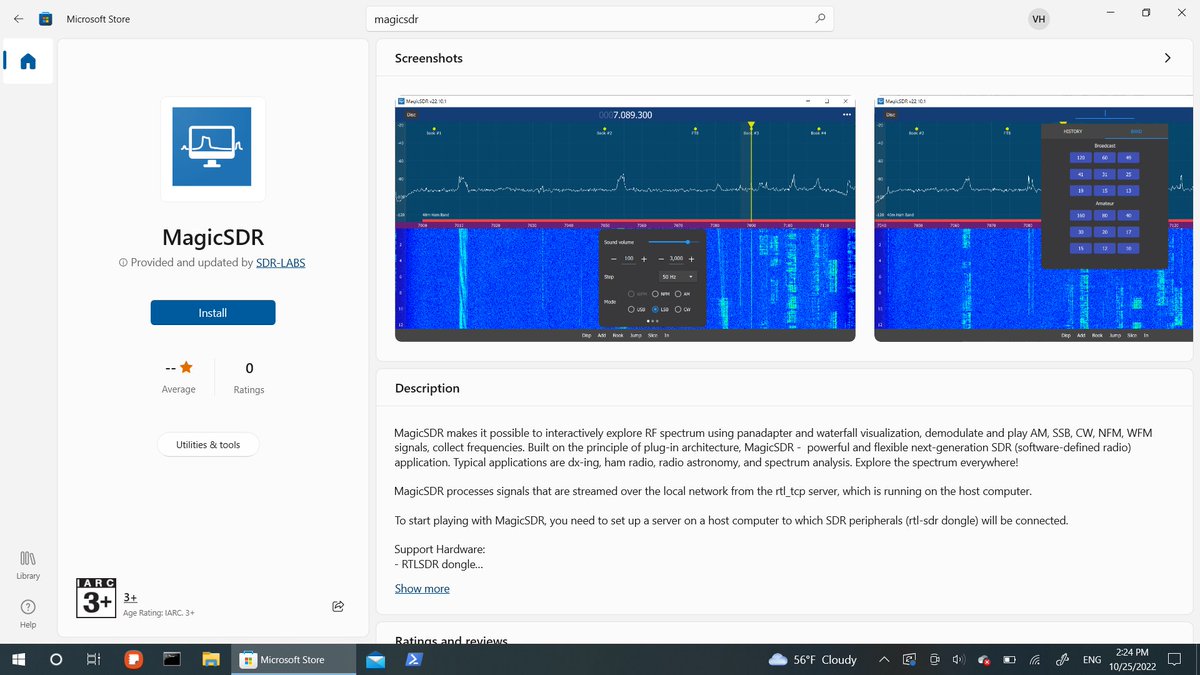1200x675 pixels.
Task: Click the Description heading
Action: pos(427,388)
